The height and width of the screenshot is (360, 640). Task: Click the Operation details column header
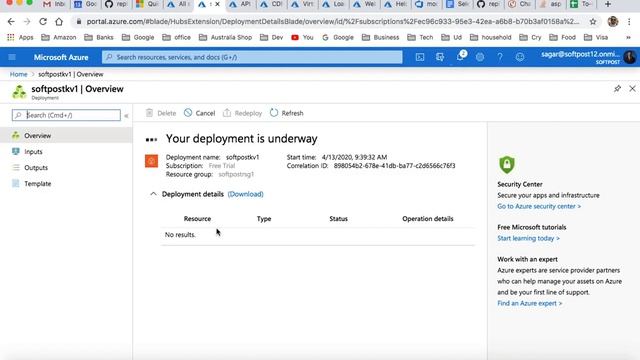[428, 219]
